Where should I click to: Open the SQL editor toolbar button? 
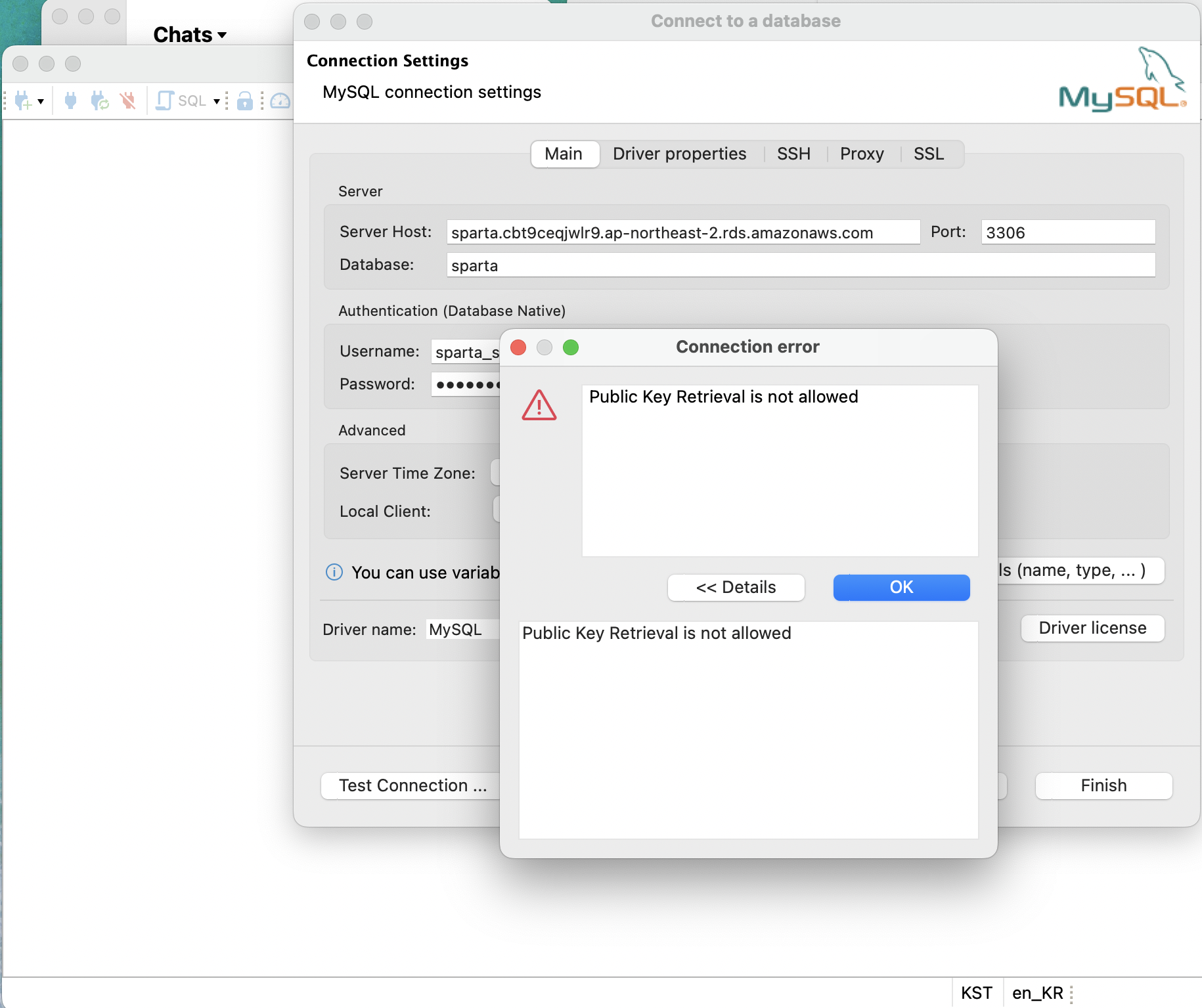[181, 100]
